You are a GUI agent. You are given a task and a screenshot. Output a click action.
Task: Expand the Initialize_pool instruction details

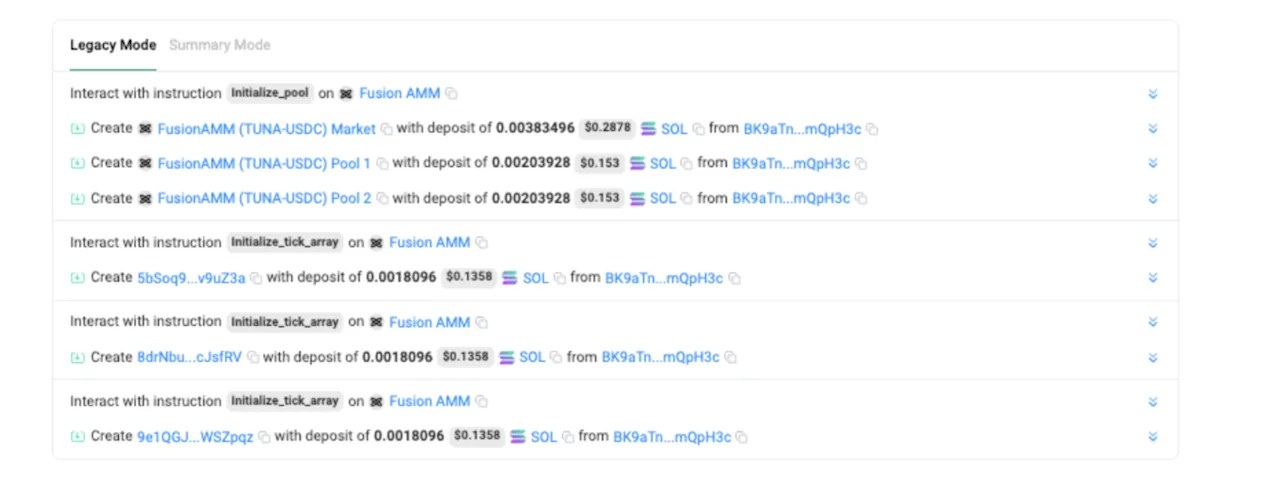1152,94
